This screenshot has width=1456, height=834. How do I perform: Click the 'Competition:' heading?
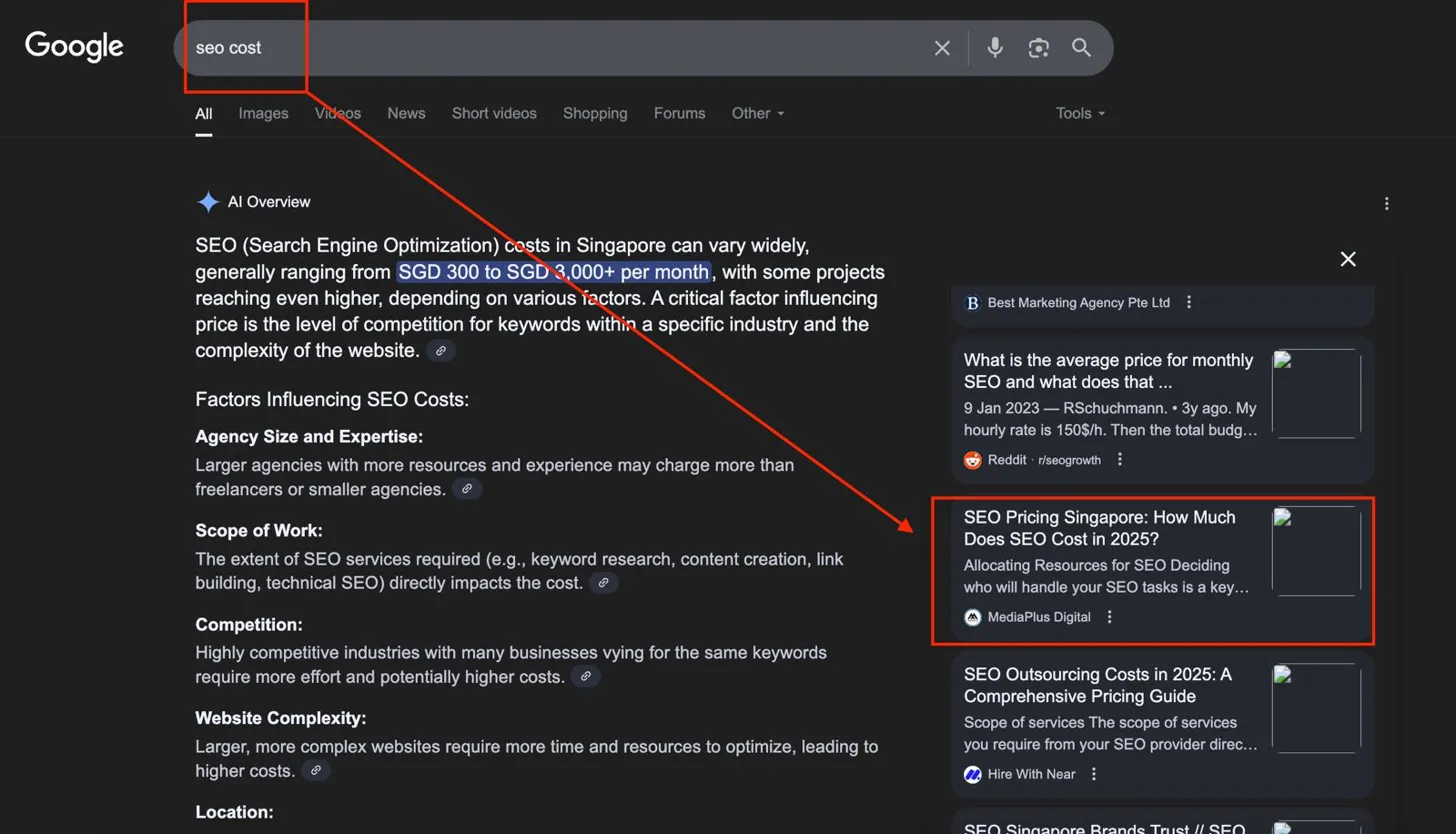tap(249, 625)
